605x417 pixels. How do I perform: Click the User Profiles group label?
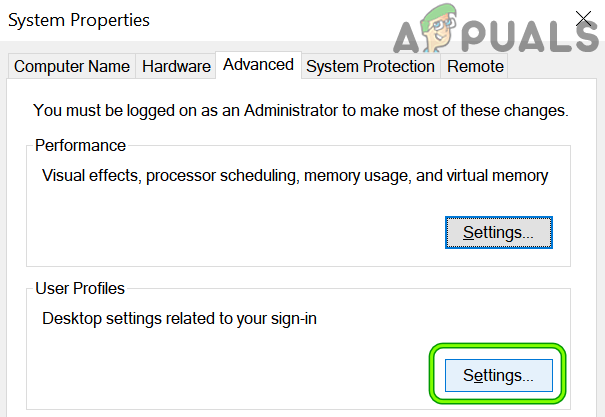[x=80, y=289]
